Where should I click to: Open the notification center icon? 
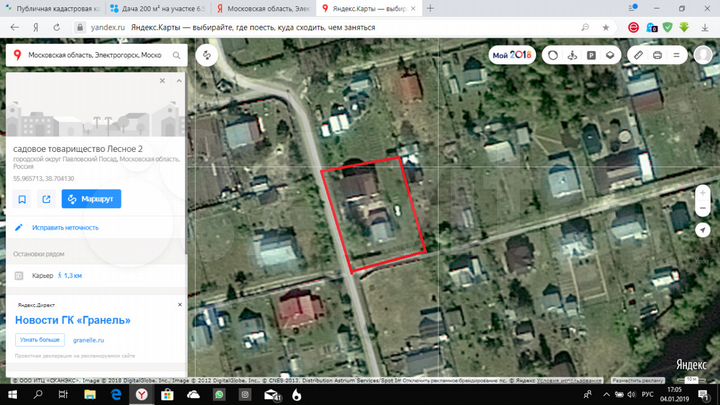tap(703, 394)
